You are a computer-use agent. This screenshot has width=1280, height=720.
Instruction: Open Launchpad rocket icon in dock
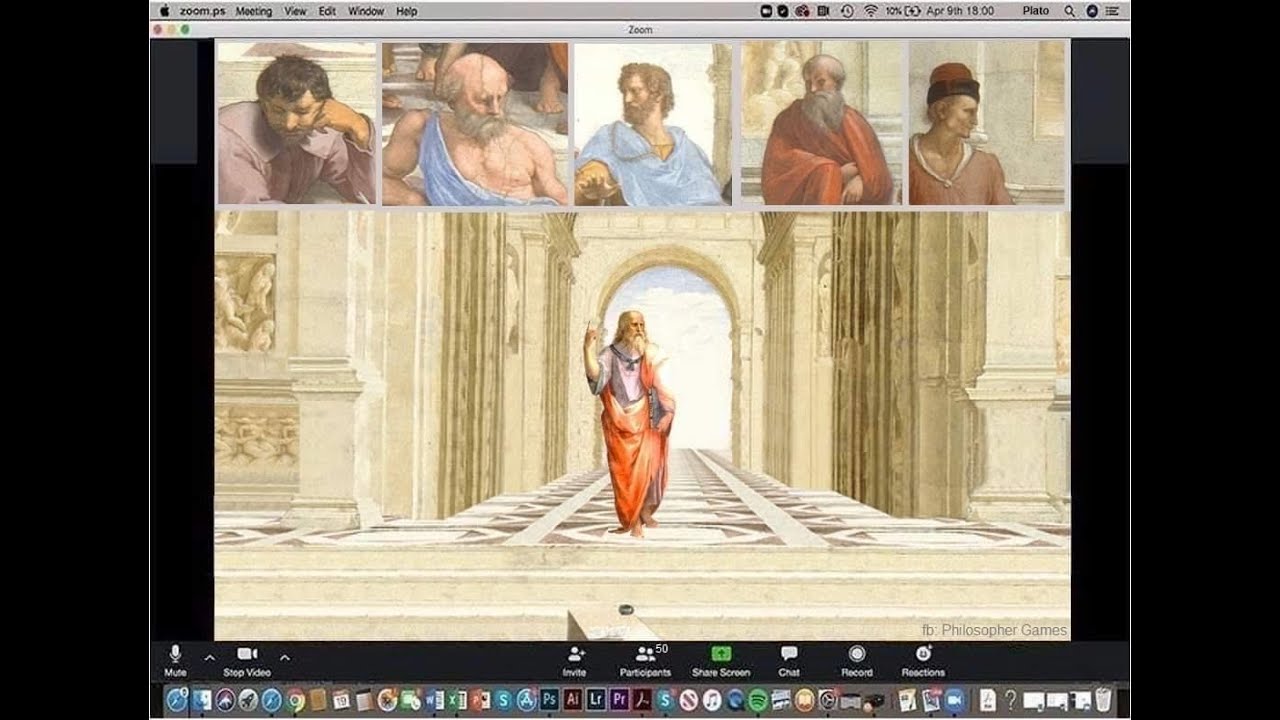pyautogui.click(x=248, y=700)
